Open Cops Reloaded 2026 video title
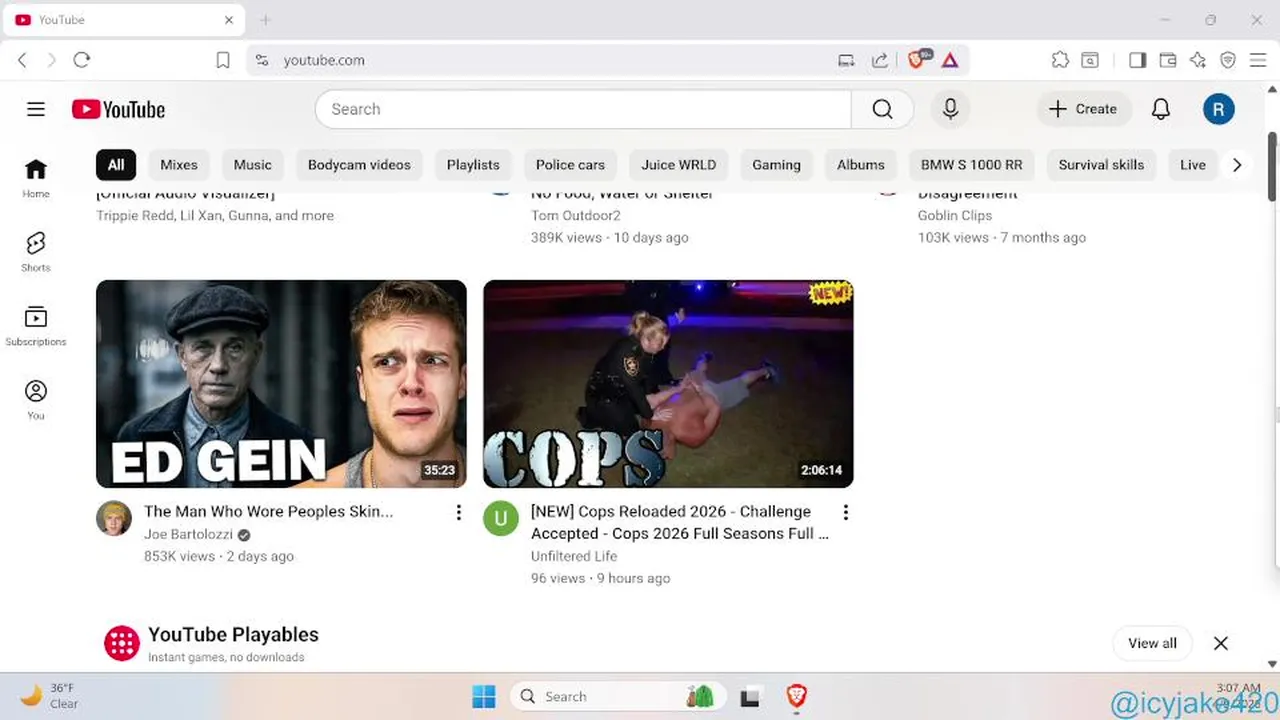The image size is (1280, 720). [x=679, y=522]
